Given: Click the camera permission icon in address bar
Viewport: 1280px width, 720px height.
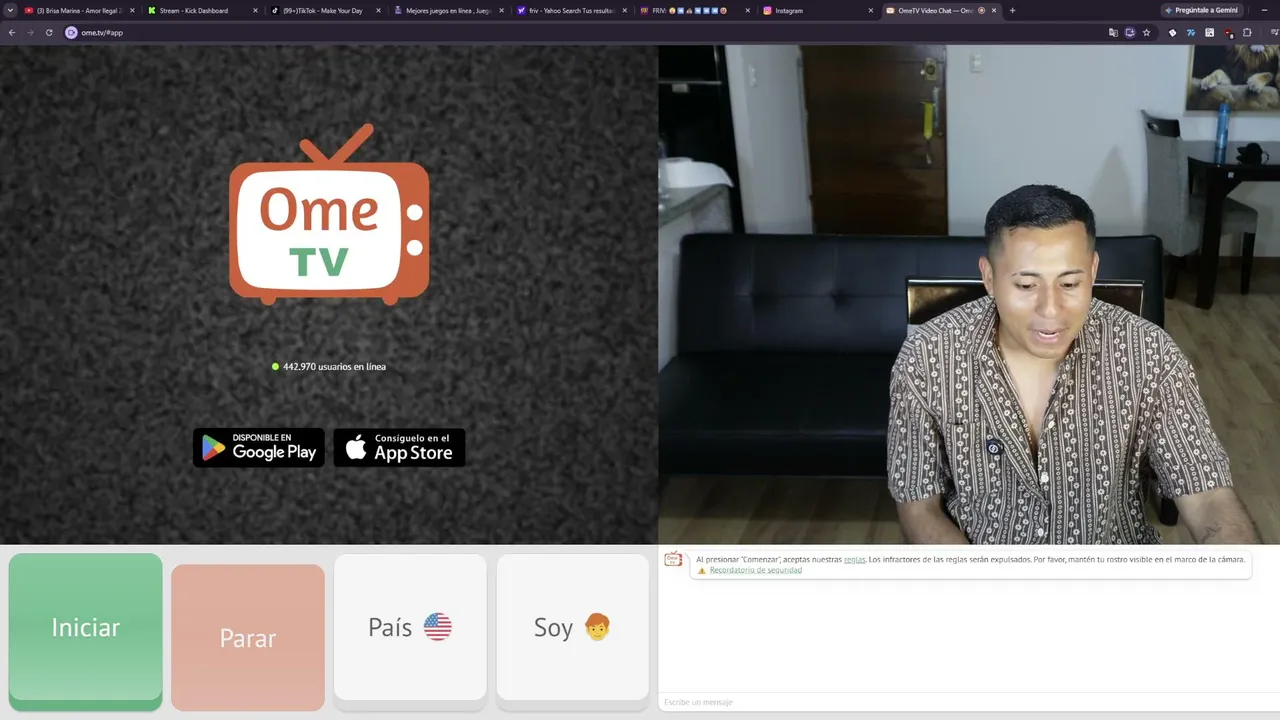Looking at the screenshot, I should click(1130, 32).
